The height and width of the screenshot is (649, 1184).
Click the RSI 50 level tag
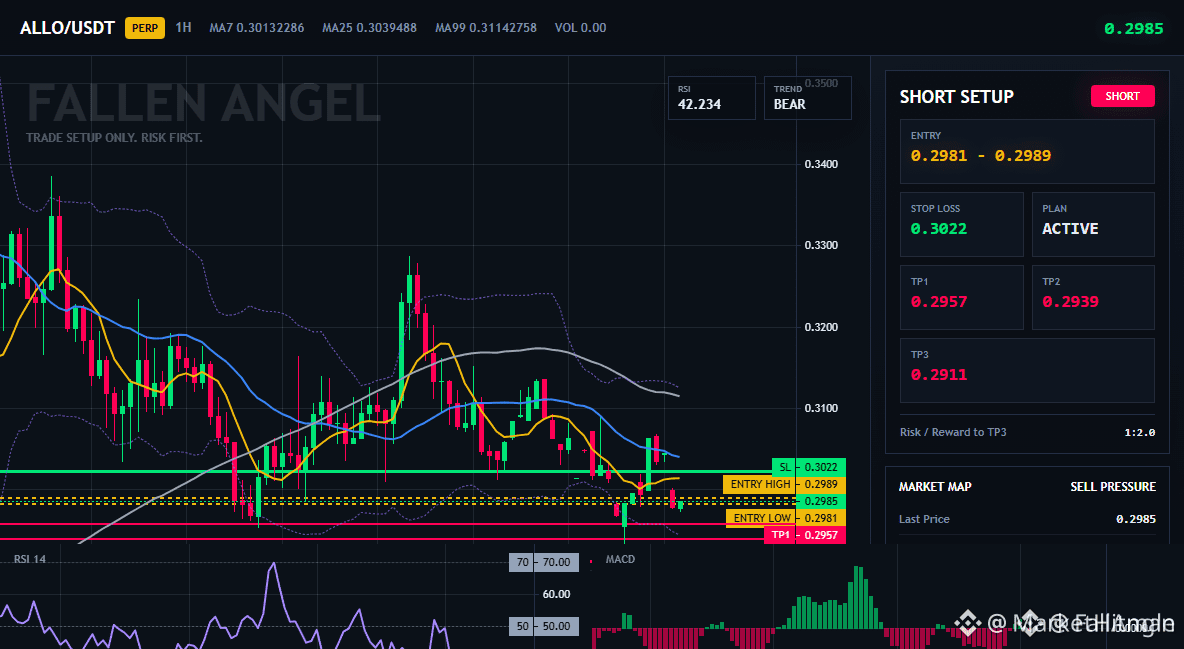544,626
